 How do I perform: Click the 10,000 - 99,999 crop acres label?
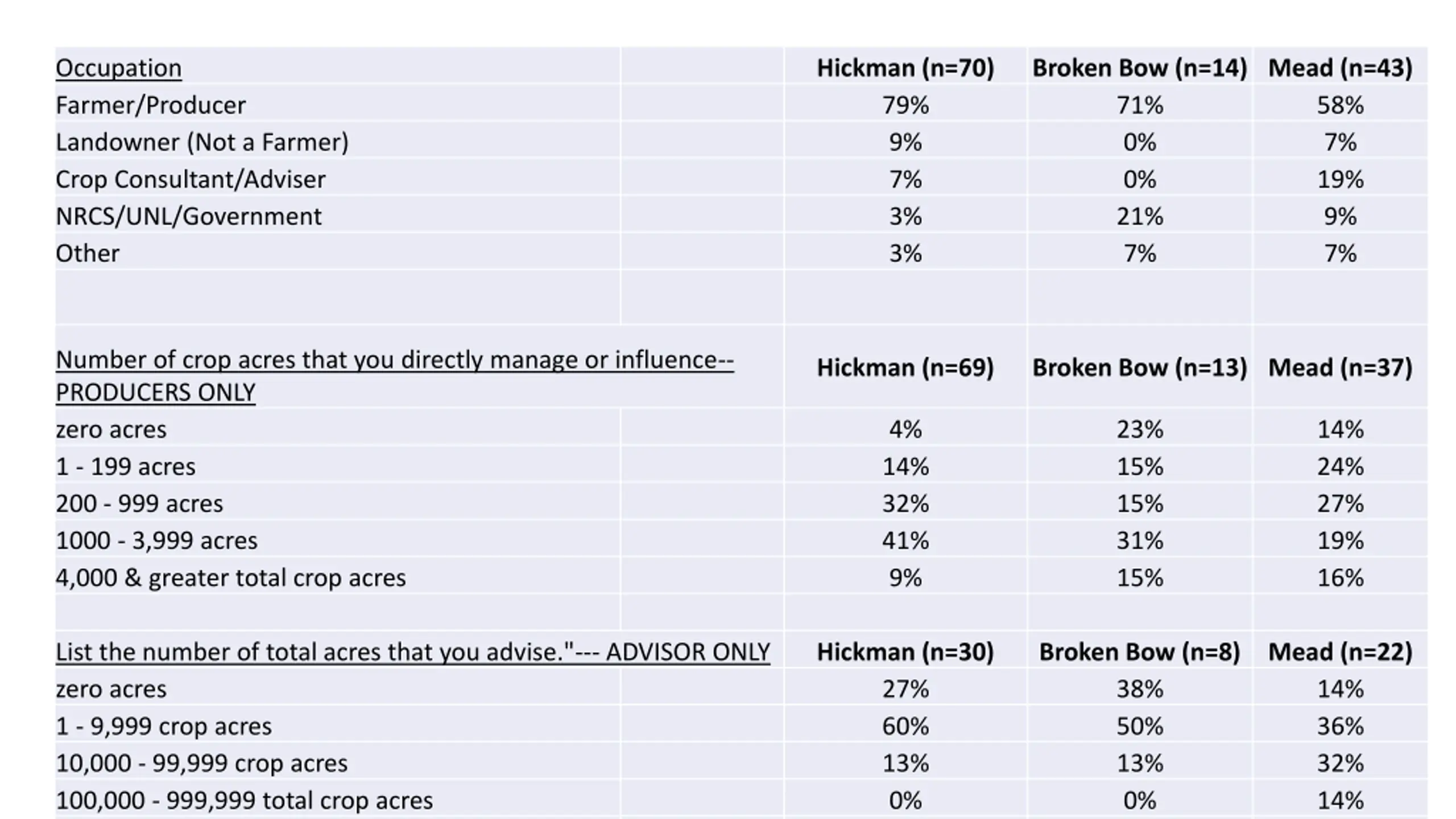click(201, 763)
